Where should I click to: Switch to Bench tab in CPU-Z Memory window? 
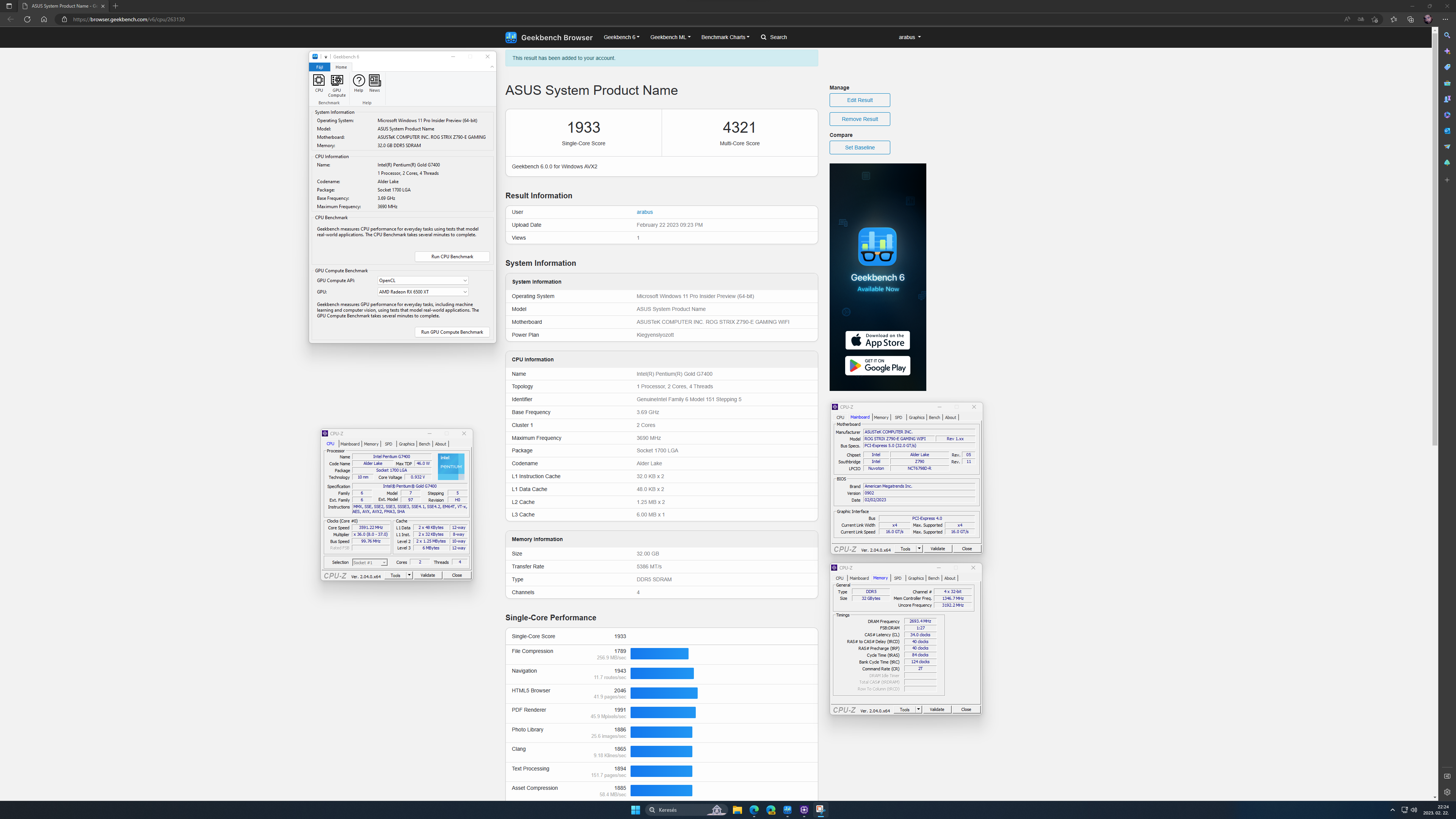(934, 578)
